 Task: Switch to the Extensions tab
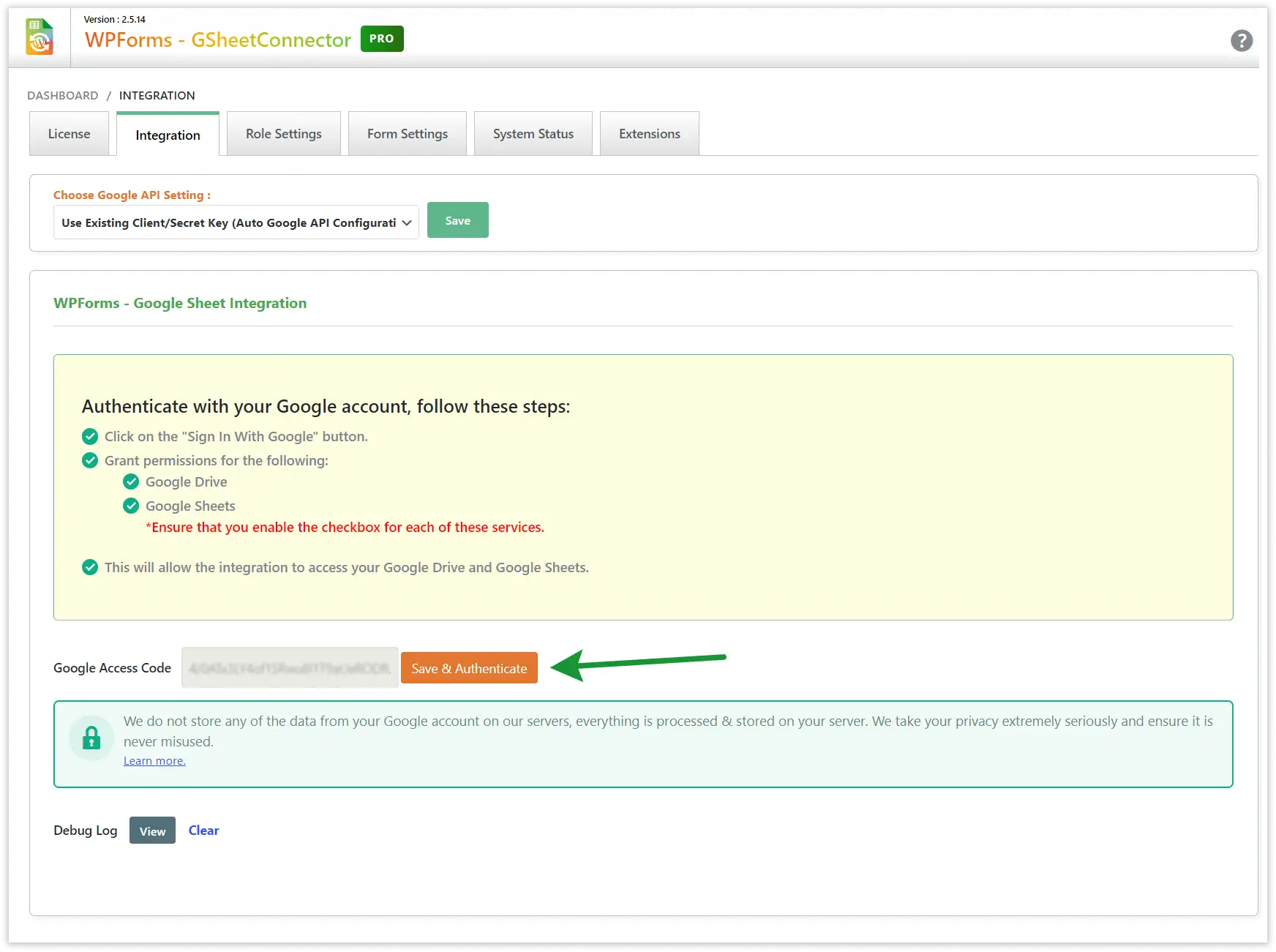point(650,134)
